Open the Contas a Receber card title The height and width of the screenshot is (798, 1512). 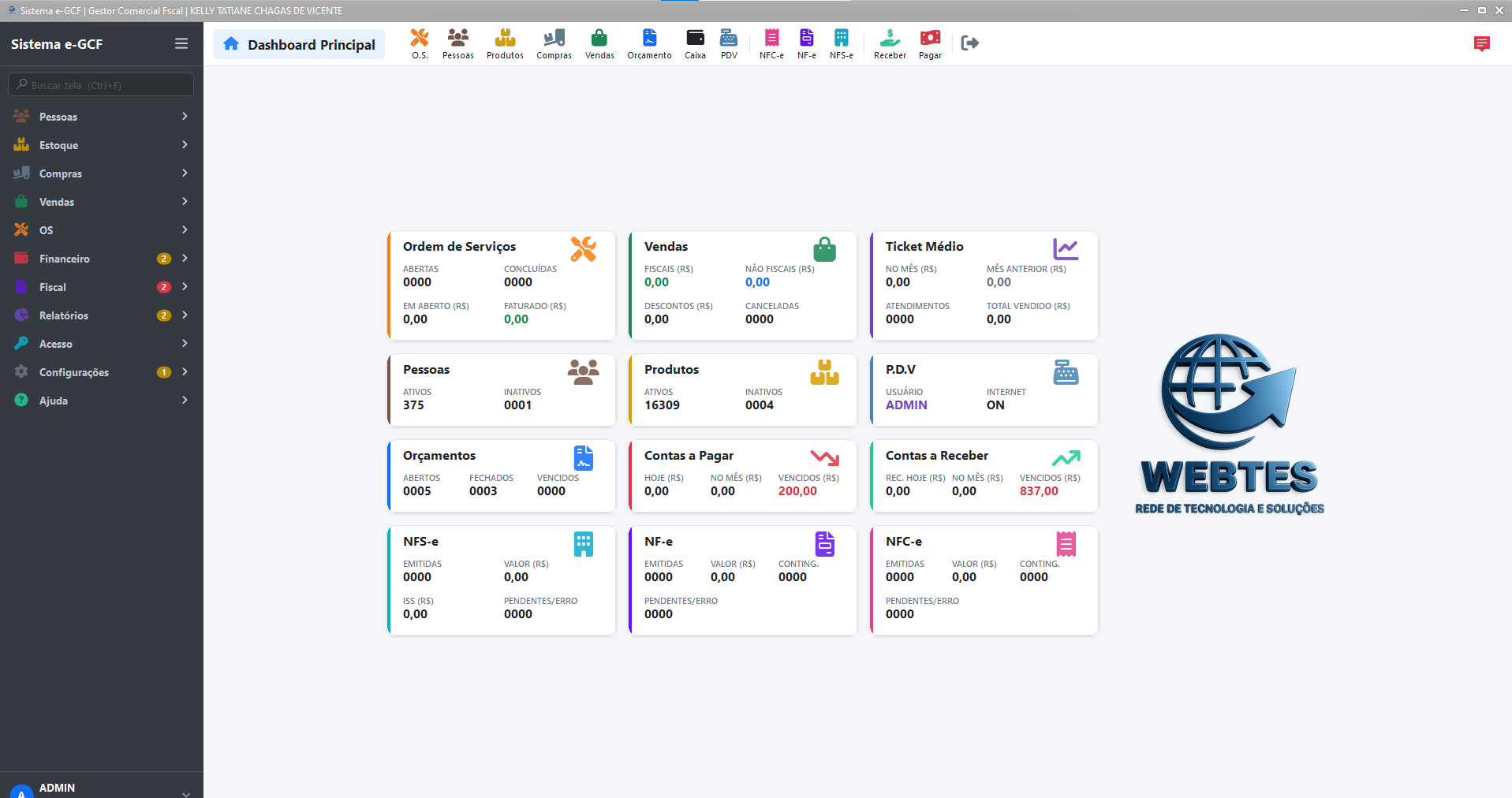click(x=937, y=456)
